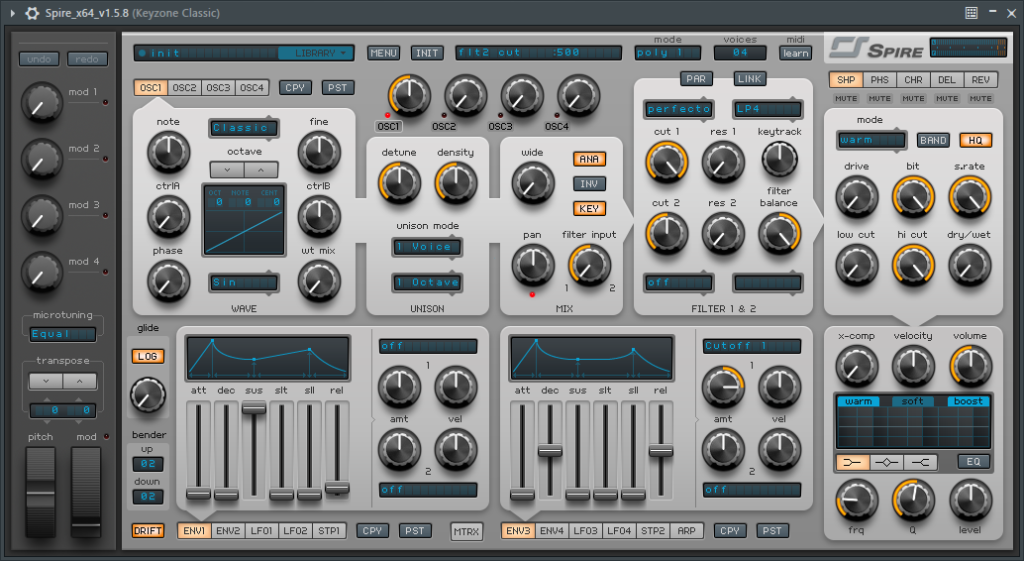Click the MENU button
1024x561 pixels.
tap(383, 53)
